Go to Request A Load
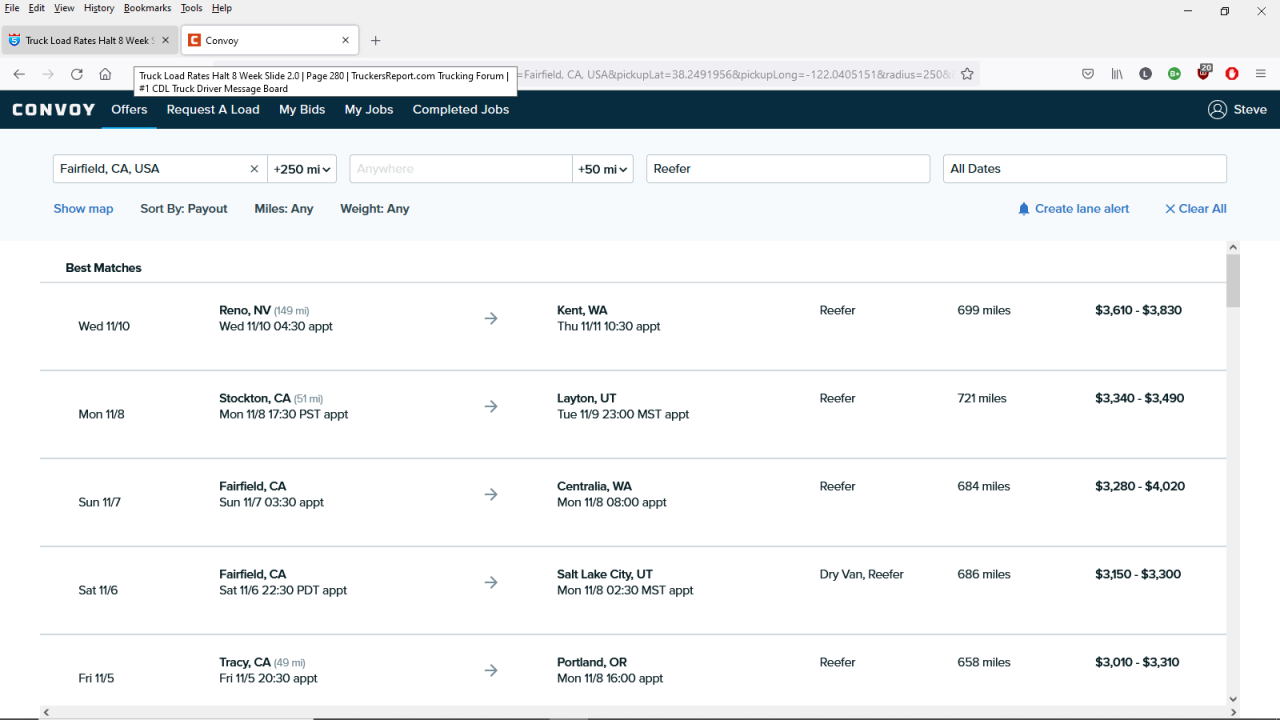The width and height of the screenshot is (1280, 720). [x=213, y=110]
